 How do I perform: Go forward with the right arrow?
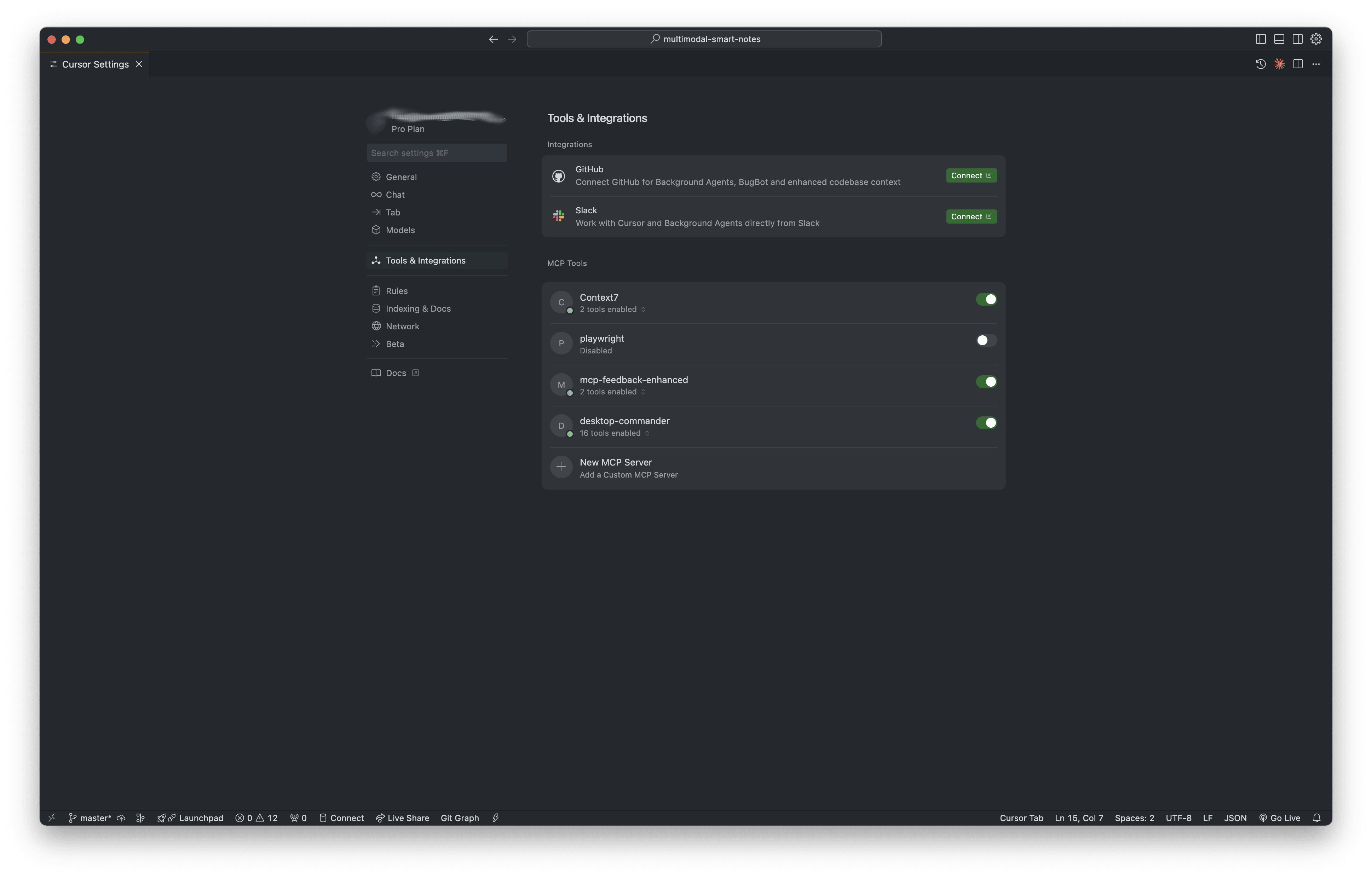(x=512, y=39)
